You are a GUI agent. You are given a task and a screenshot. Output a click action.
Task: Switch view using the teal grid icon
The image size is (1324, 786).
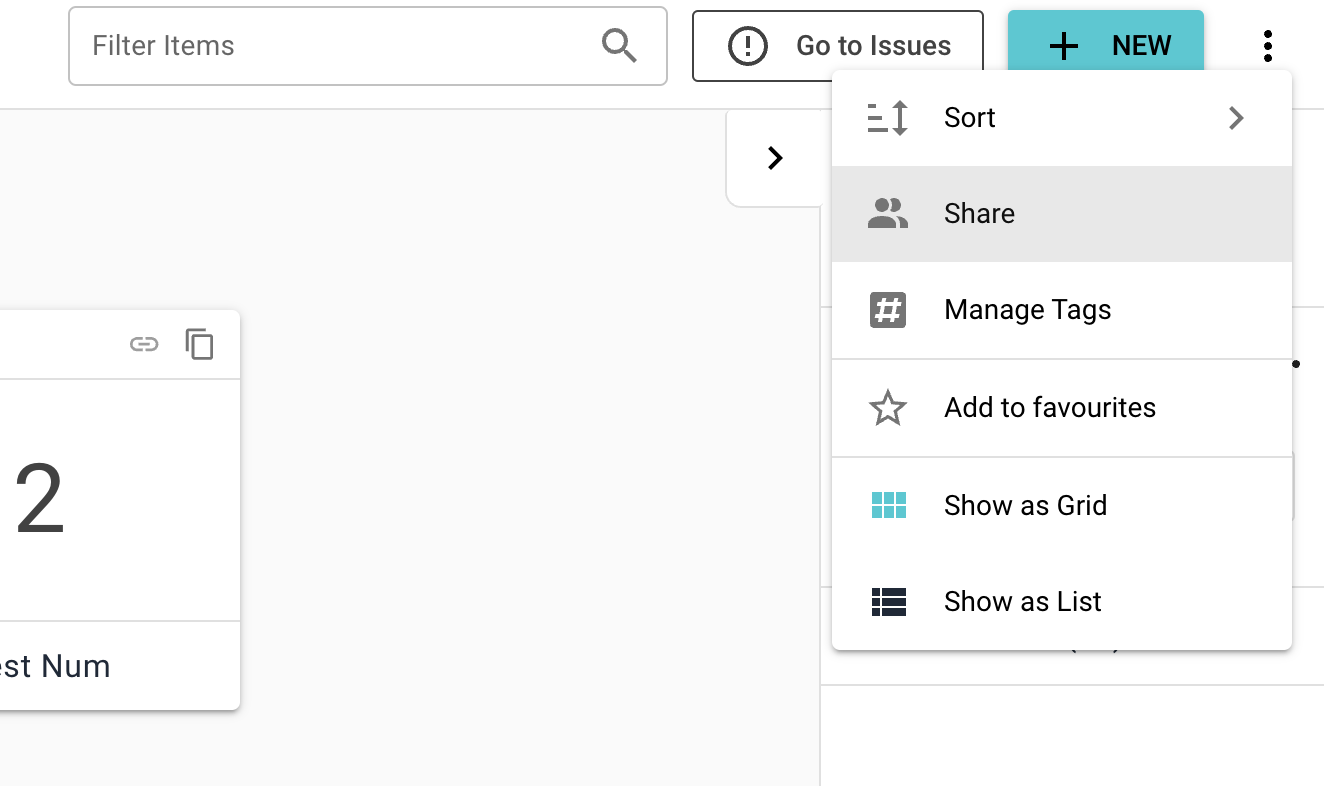pos(888,505)
